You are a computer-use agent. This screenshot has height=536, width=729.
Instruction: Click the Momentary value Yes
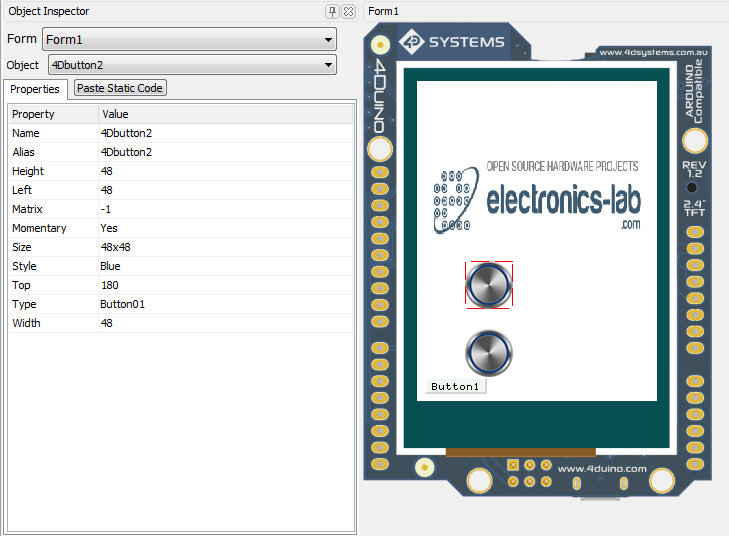[109, 228]
